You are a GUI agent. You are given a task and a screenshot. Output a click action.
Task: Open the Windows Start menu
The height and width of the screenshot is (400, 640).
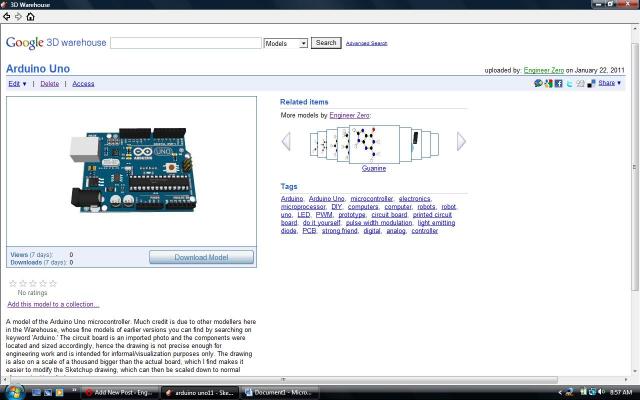tap(11, 392)
